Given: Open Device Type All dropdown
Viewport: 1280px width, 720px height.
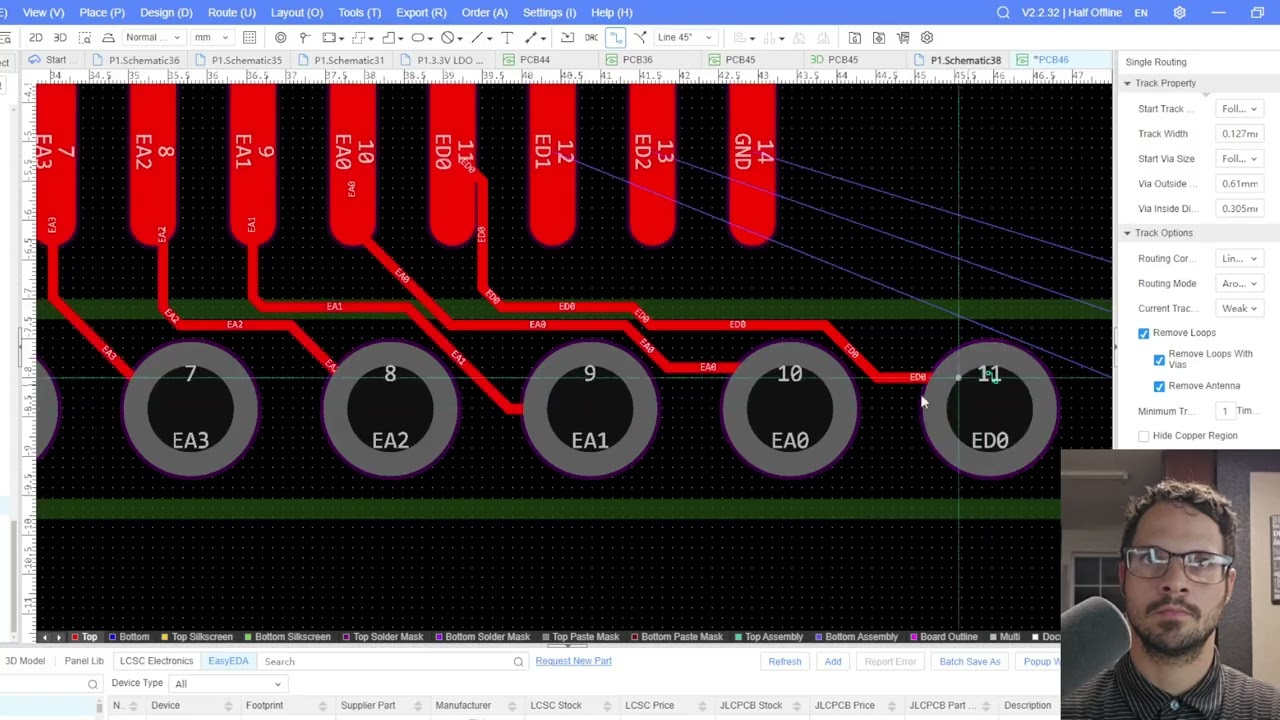Looking at the screenshot, I should coord(228,684).
